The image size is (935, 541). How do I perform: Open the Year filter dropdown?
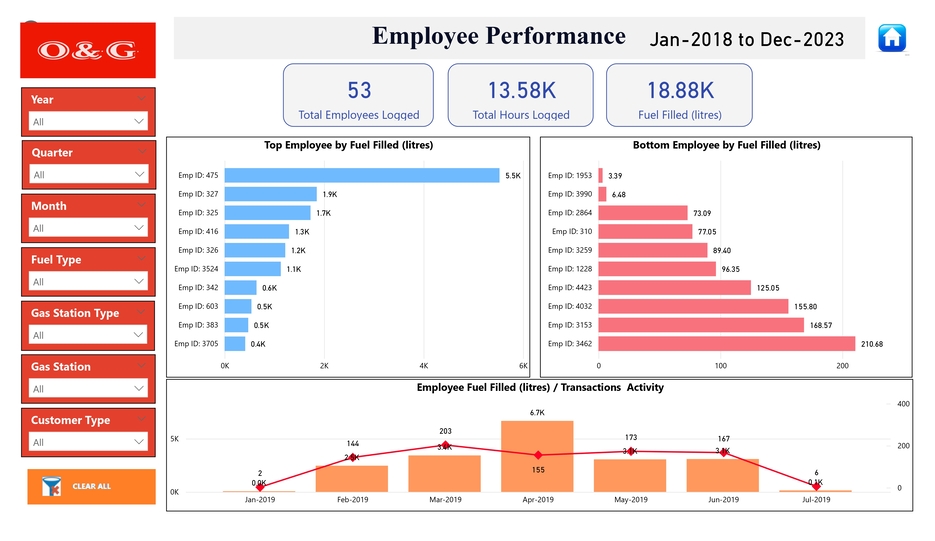pyautogui.click(x=88, y=121)
